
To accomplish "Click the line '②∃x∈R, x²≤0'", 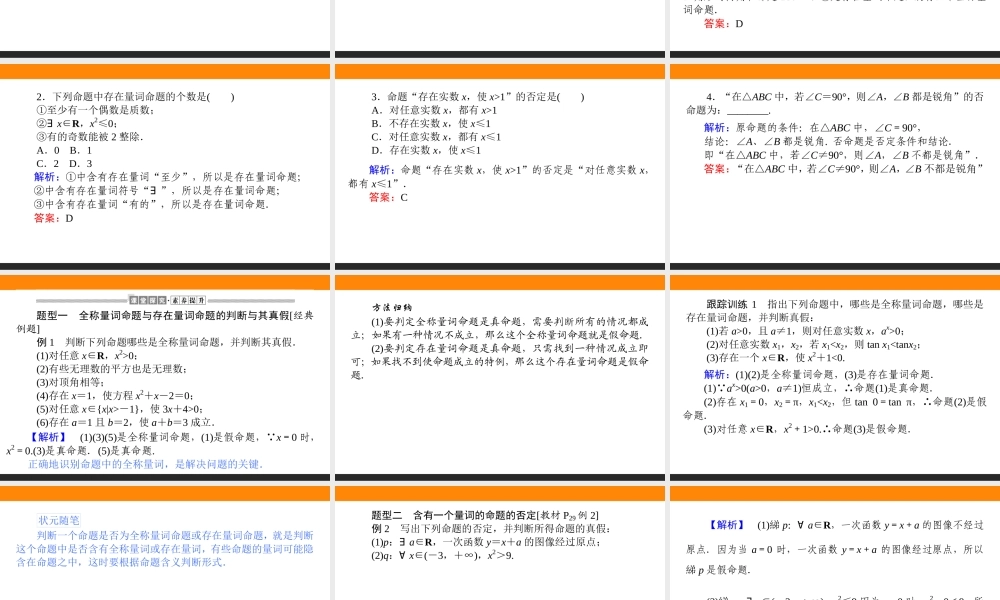I will (77, 124).
